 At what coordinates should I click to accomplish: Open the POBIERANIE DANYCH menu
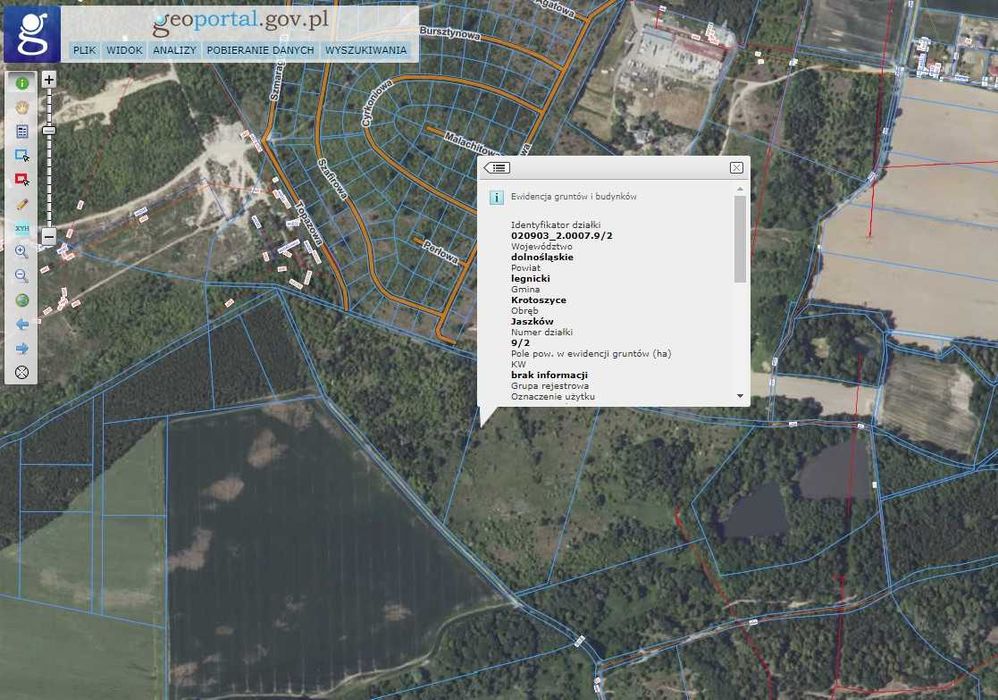pyautogui.click(x=260, y=50)
